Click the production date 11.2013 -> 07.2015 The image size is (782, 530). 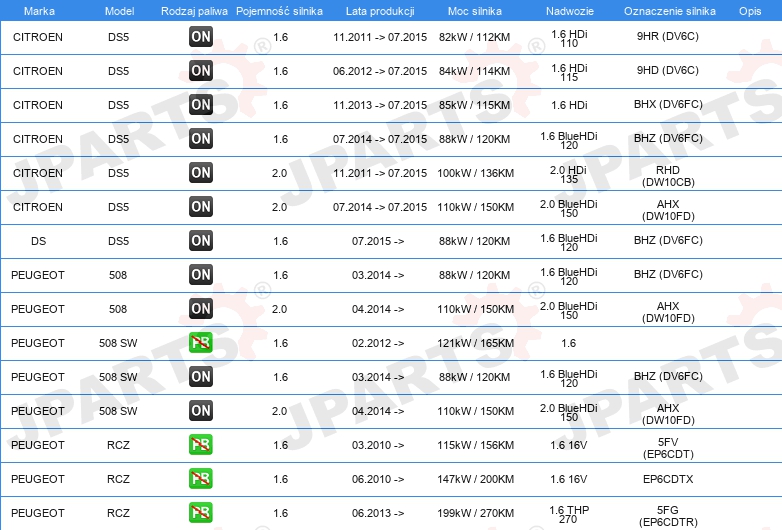pyautogui.click(x=380, y=105)
